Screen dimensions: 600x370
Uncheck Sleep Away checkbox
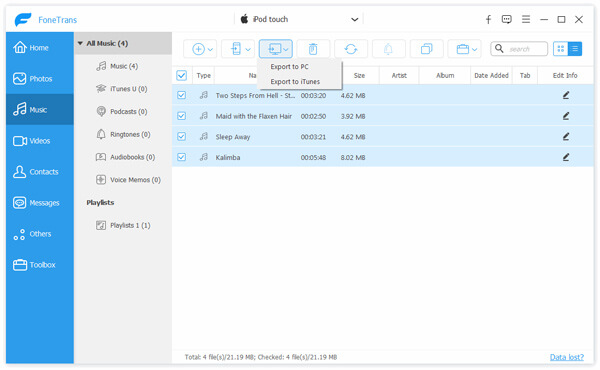181,137
